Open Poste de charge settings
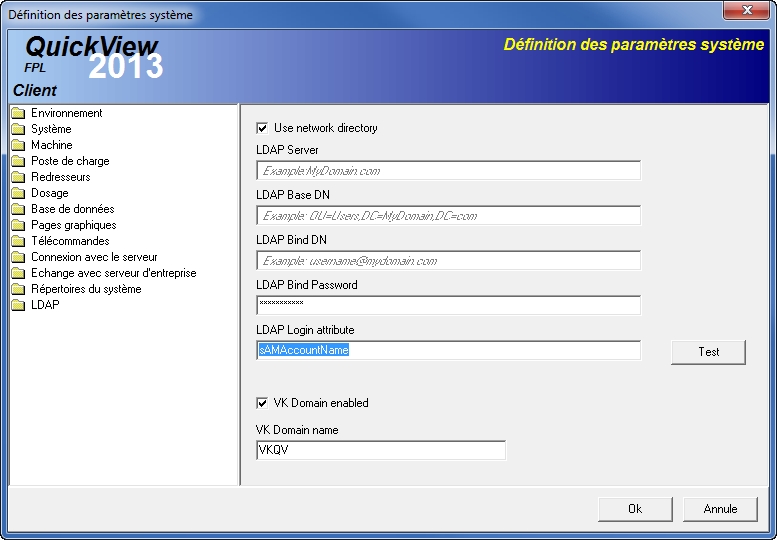777x540 pixels. click(70, 161)
